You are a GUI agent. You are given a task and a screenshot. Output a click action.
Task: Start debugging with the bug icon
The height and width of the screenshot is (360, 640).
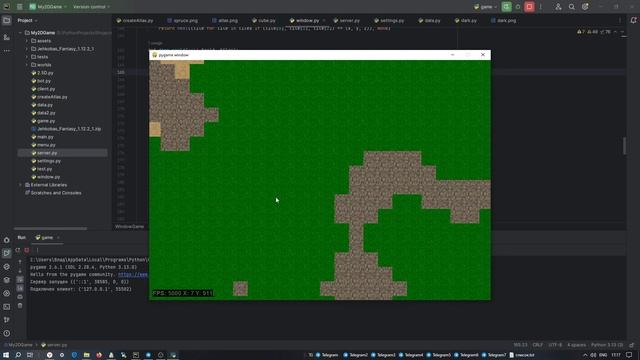pyautogui.click(x=518, y=7)
